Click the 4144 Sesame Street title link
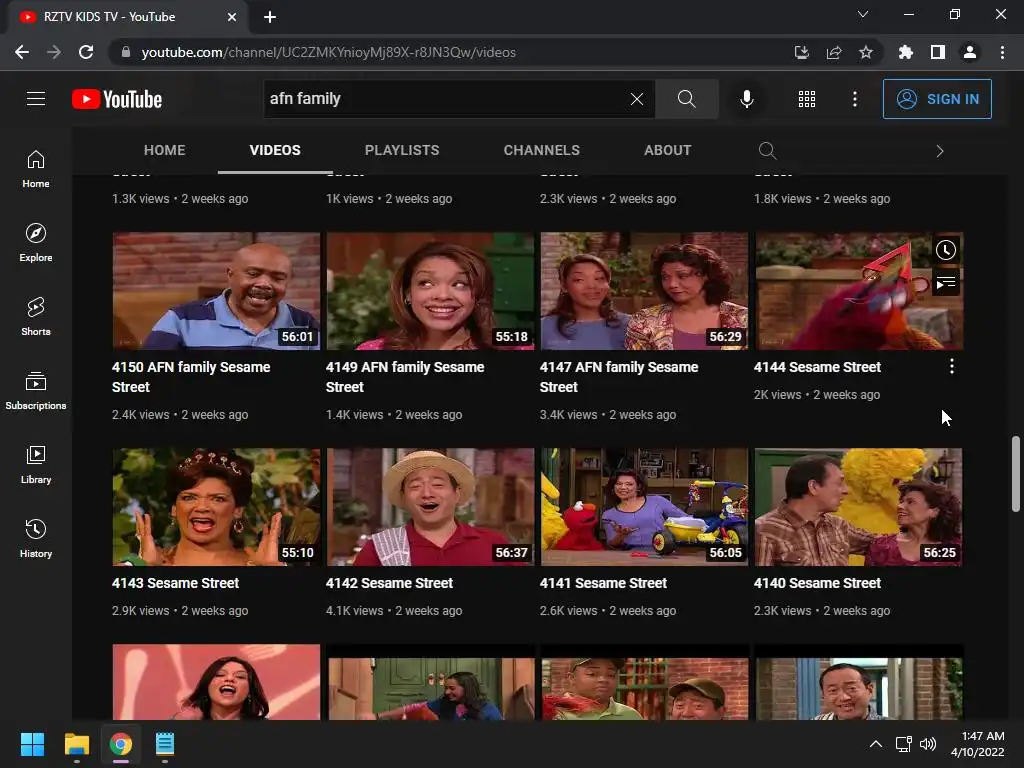Image resolution: width=1024 pixels, height=768 pixels. (817, 367)
